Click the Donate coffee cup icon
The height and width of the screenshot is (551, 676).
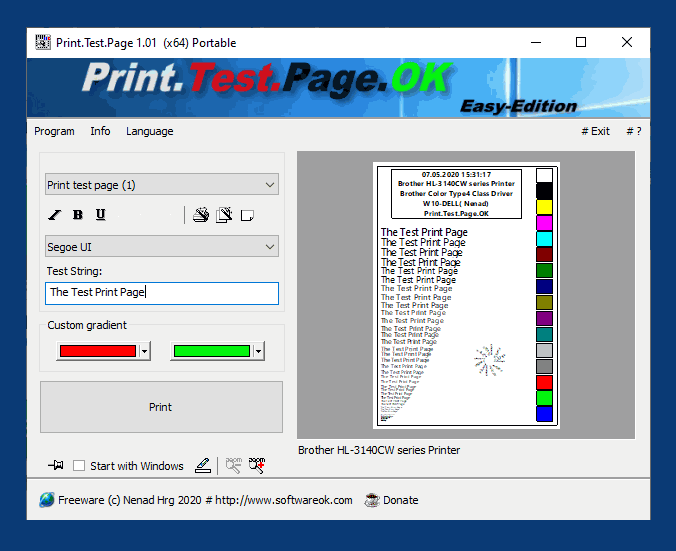372,500
